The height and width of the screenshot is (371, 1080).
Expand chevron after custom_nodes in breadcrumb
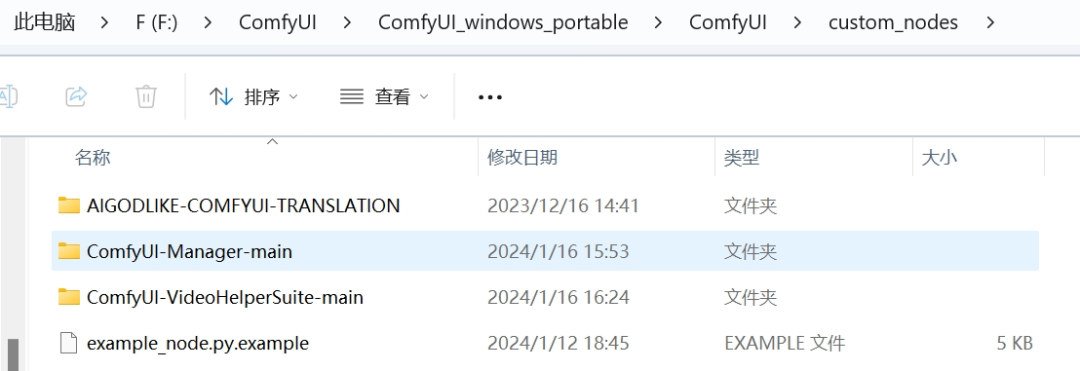point(990,23)
